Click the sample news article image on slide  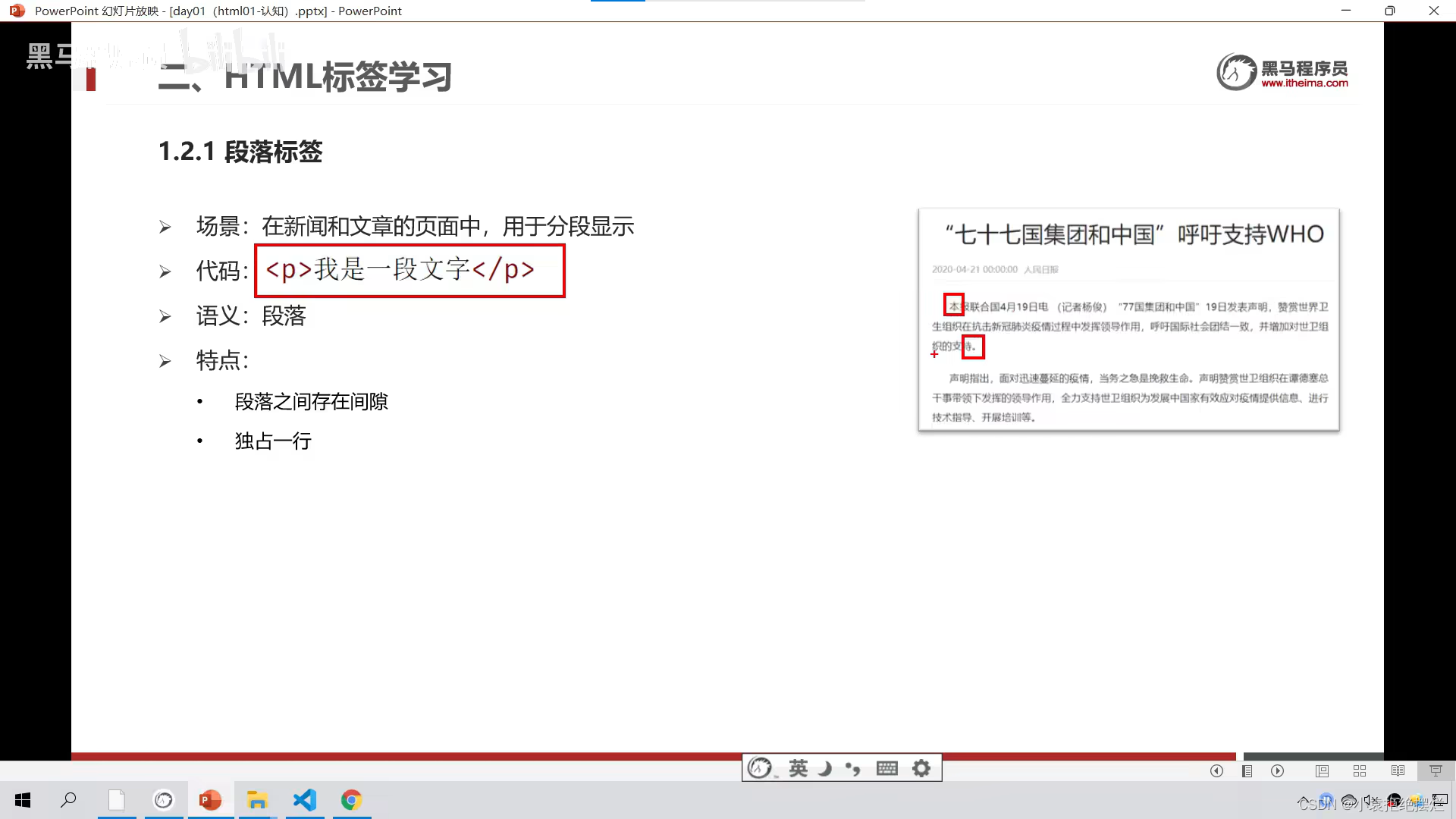point(1128,319)
